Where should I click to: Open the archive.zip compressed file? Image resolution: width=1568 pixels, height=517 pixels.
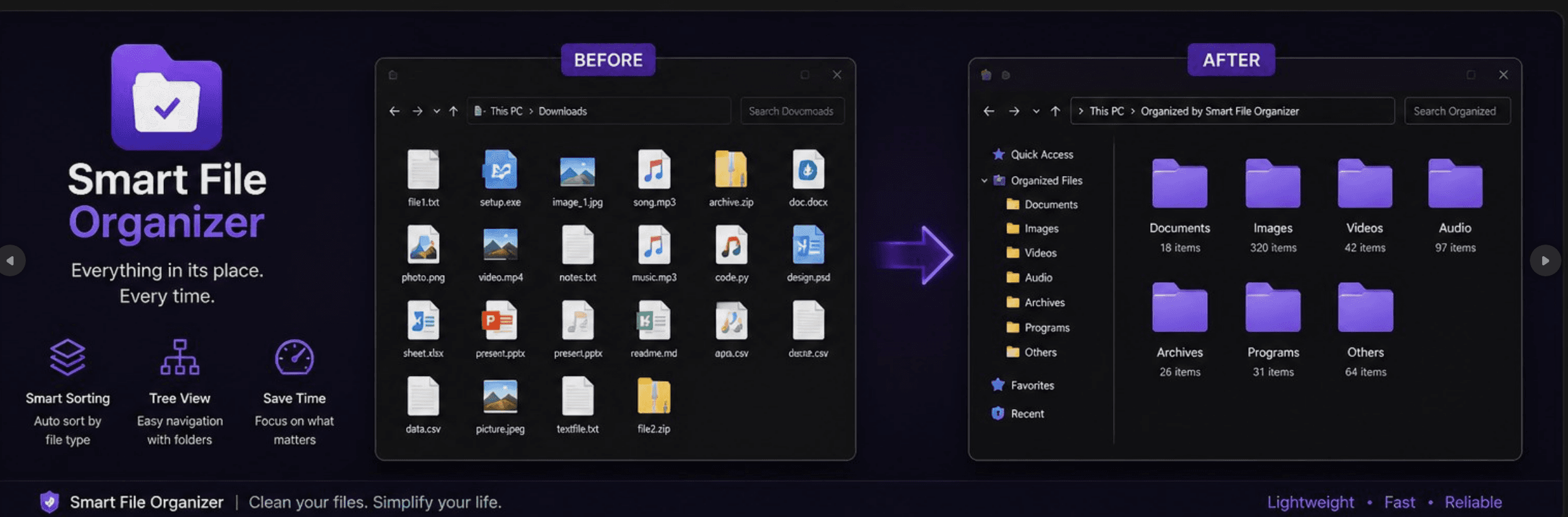point(731,170)
